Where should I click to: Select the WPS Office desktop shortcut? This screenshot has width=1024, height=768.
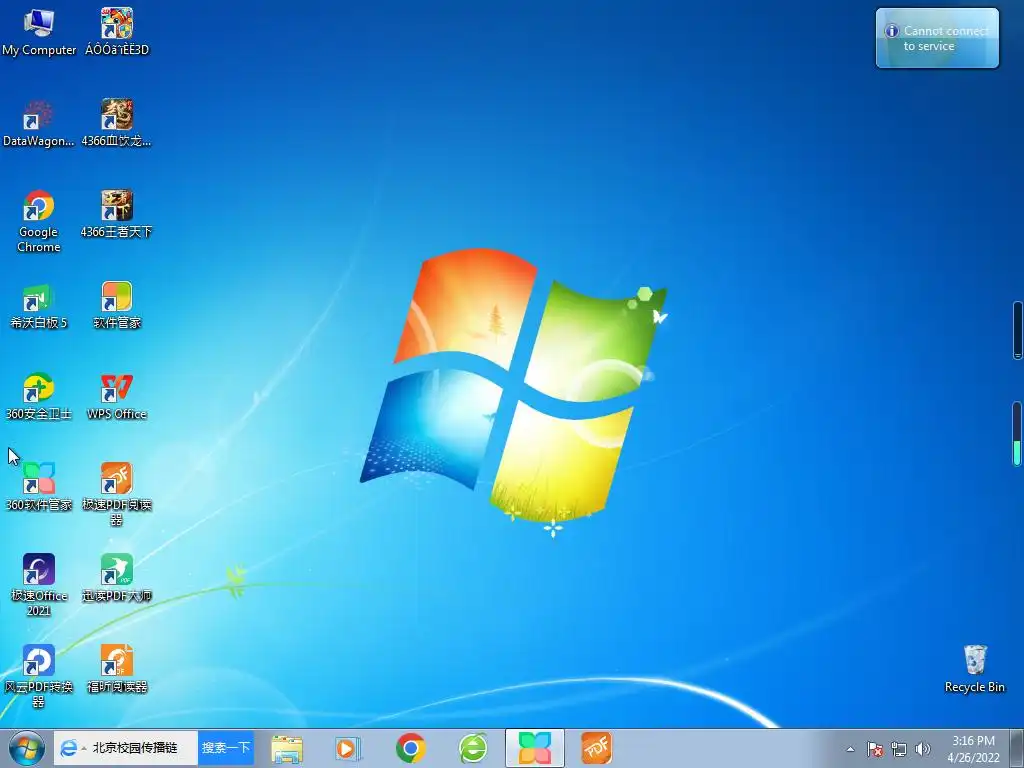point(117,396)
